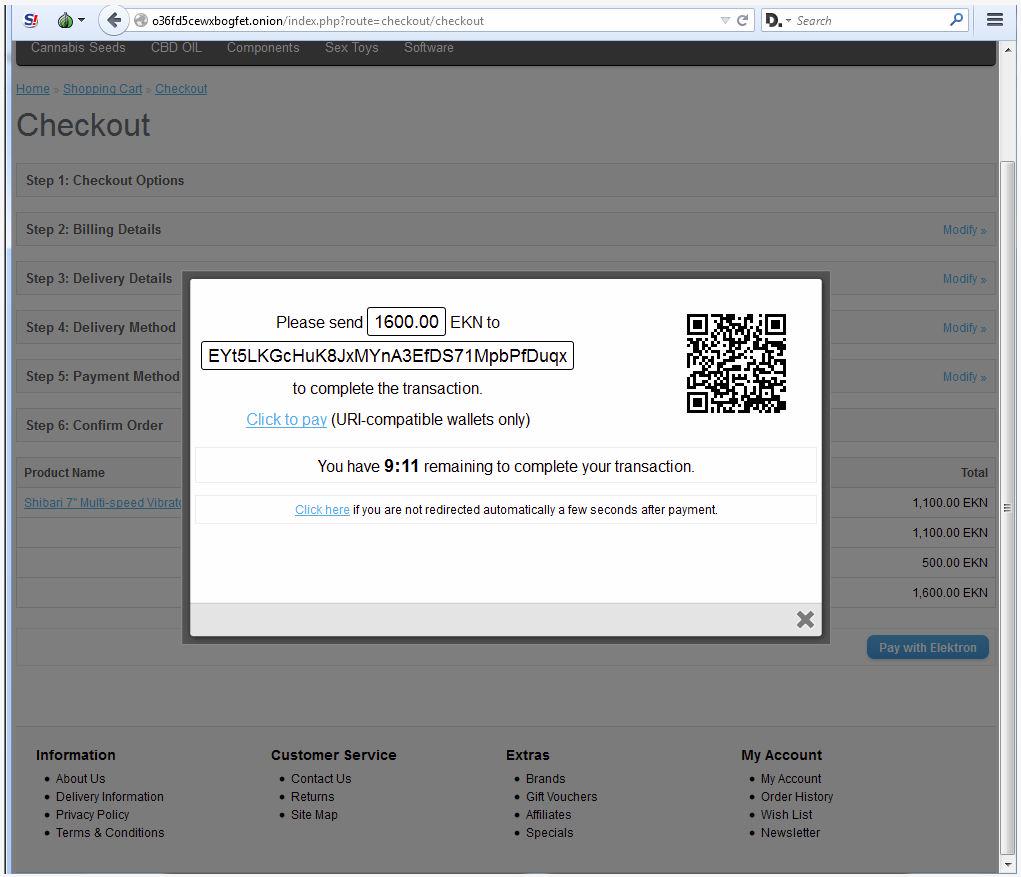Select the EKN wallet address box
1021x877 pixels.
coord(387,355)
